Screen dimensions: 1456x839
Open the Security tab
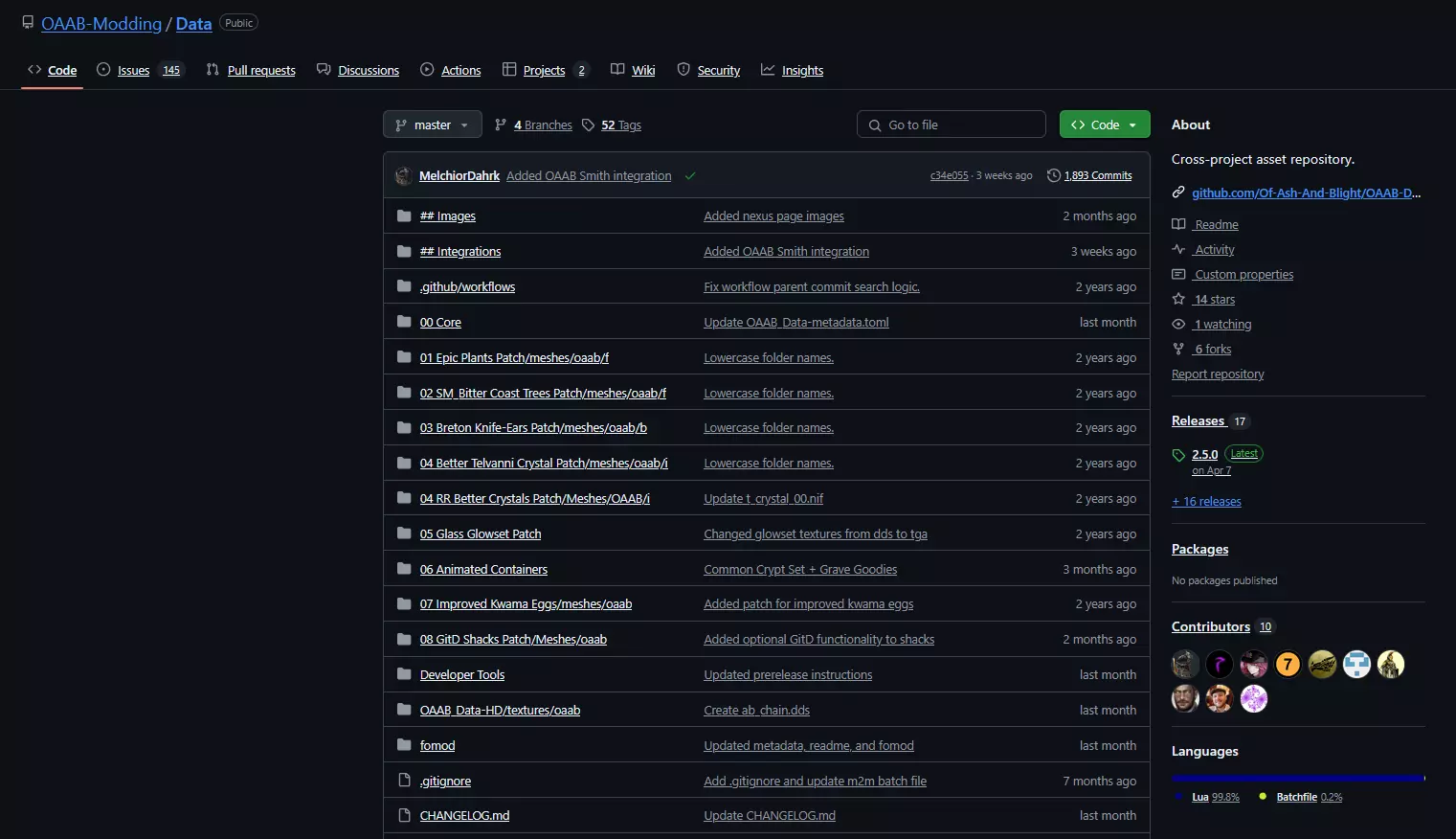[708, 70]
